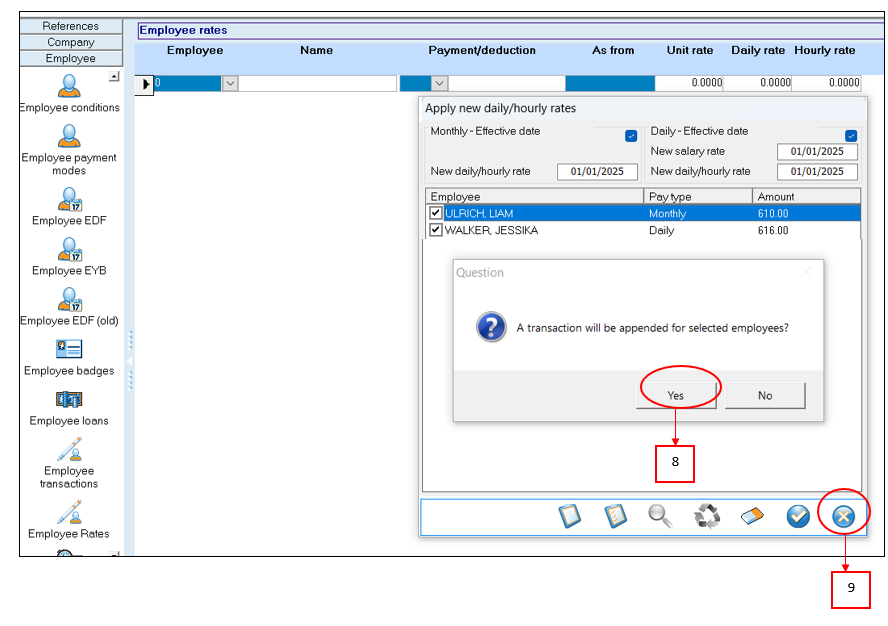Viewport: 888px width, 626px height.
Task: Uncheck the ULRICH, LIAM employee checkbox
Action: (435, 213)
